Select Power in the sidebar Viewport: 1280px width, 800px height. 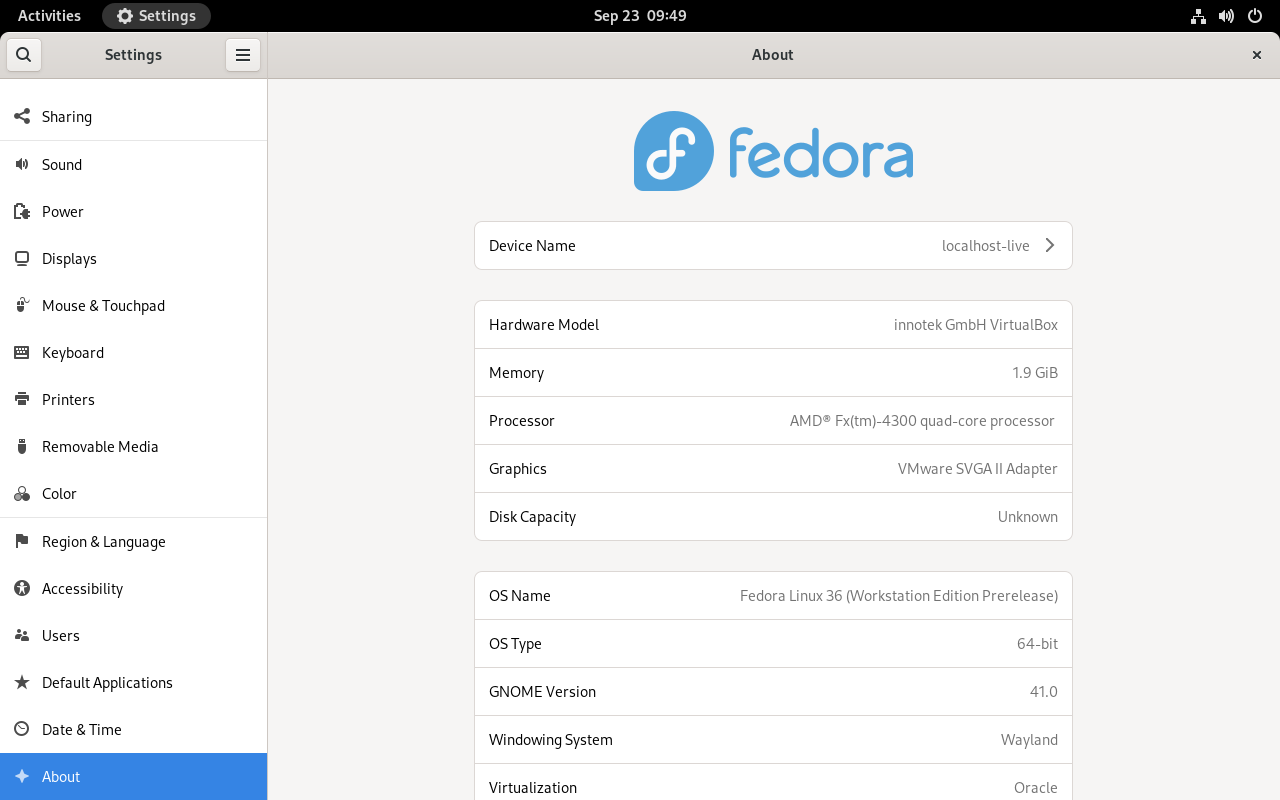(x=134, y=211)
